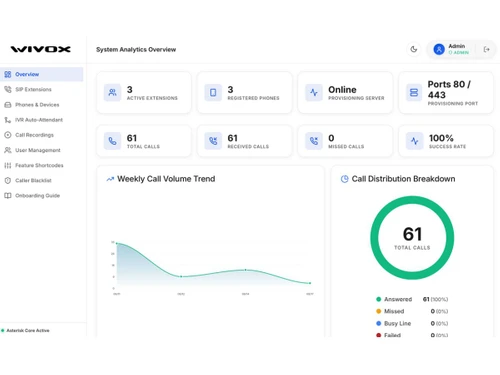Click the Feature Shortcodes sliders icon
This screenshot has height=375, width=500.
point(8,165)
